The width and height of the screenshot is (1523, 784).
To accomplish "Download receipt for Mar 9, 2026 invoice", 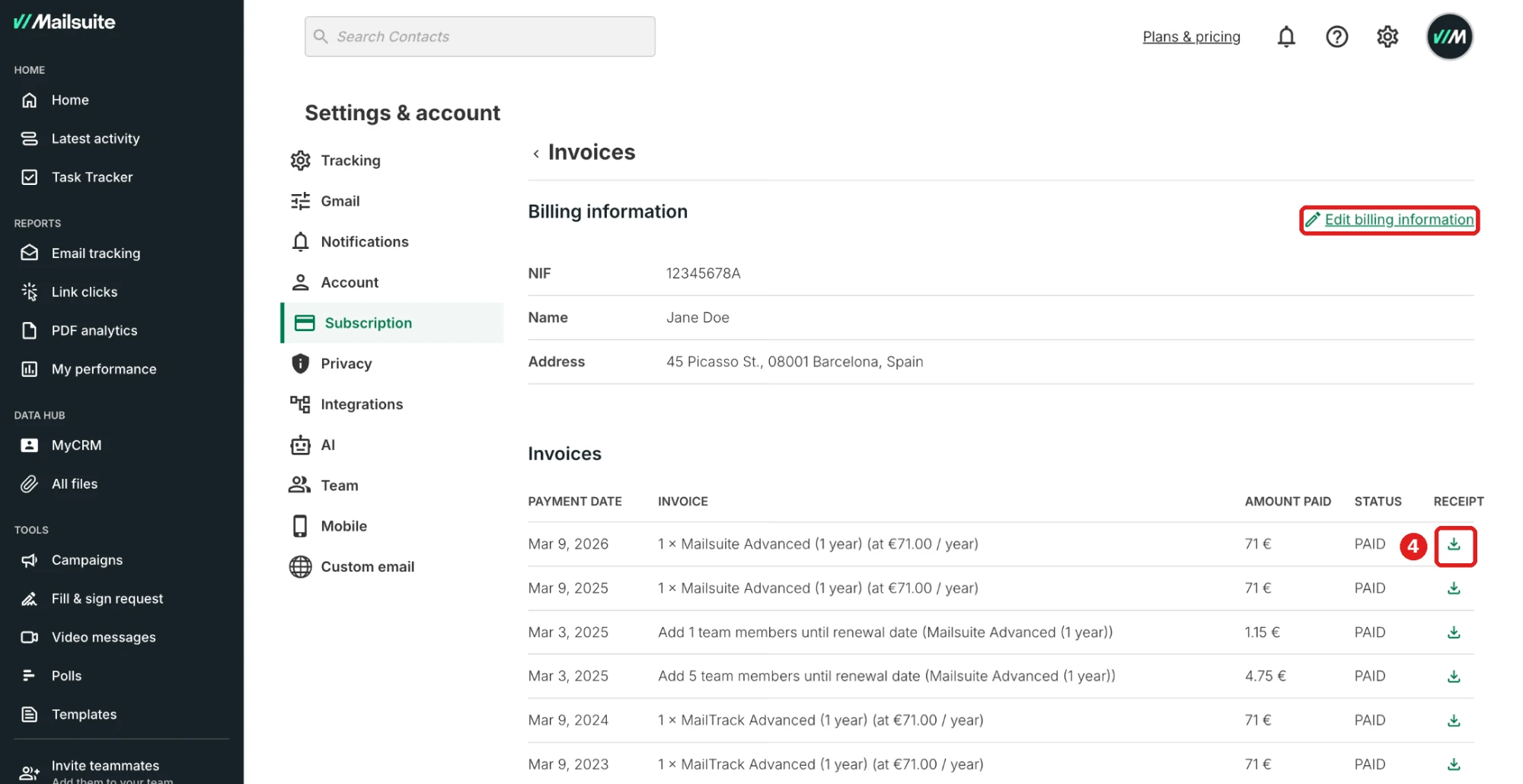I will [x=1454, y=544].
